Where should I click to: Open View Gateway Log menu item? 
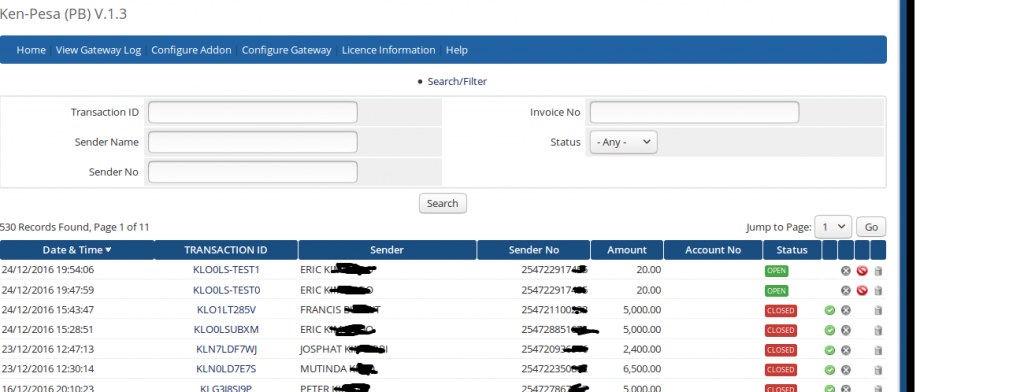point(99,50)
